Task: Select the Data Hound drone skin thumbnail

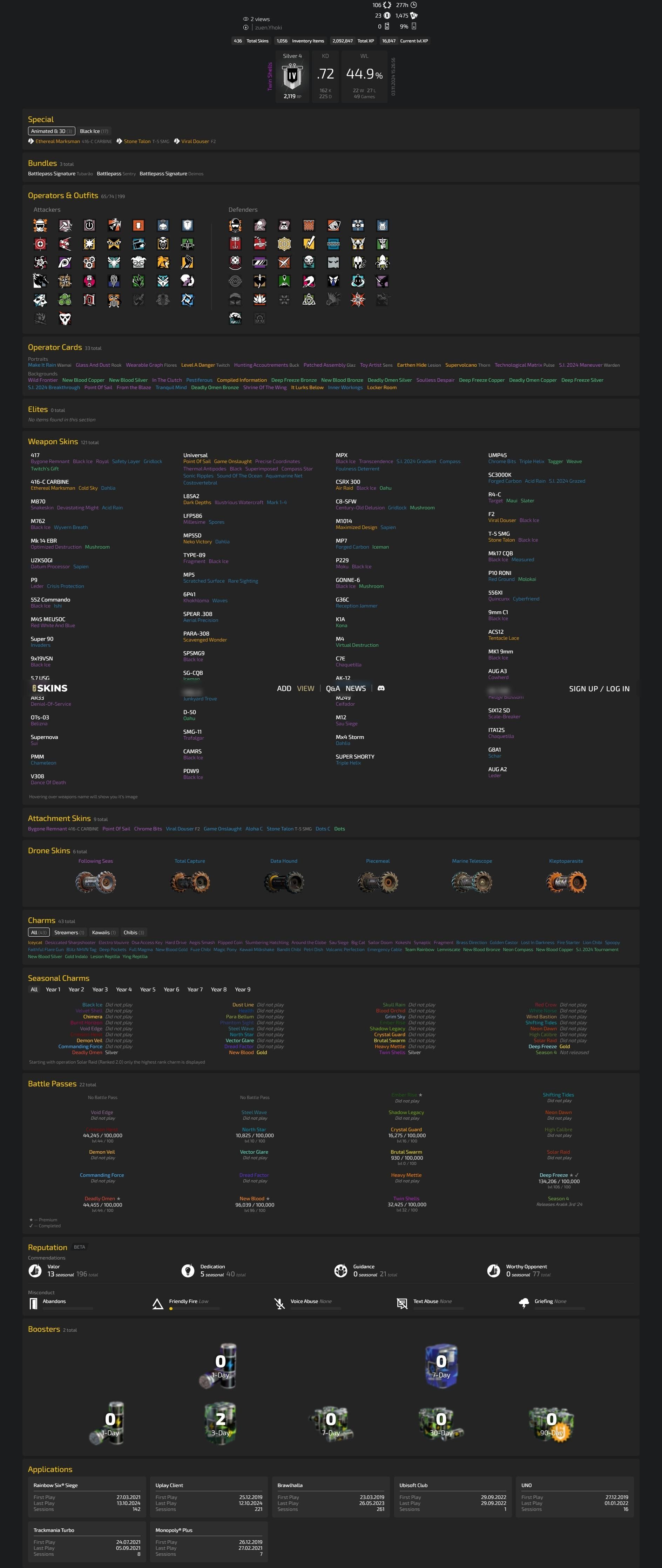Action: [x=284, y=882]
